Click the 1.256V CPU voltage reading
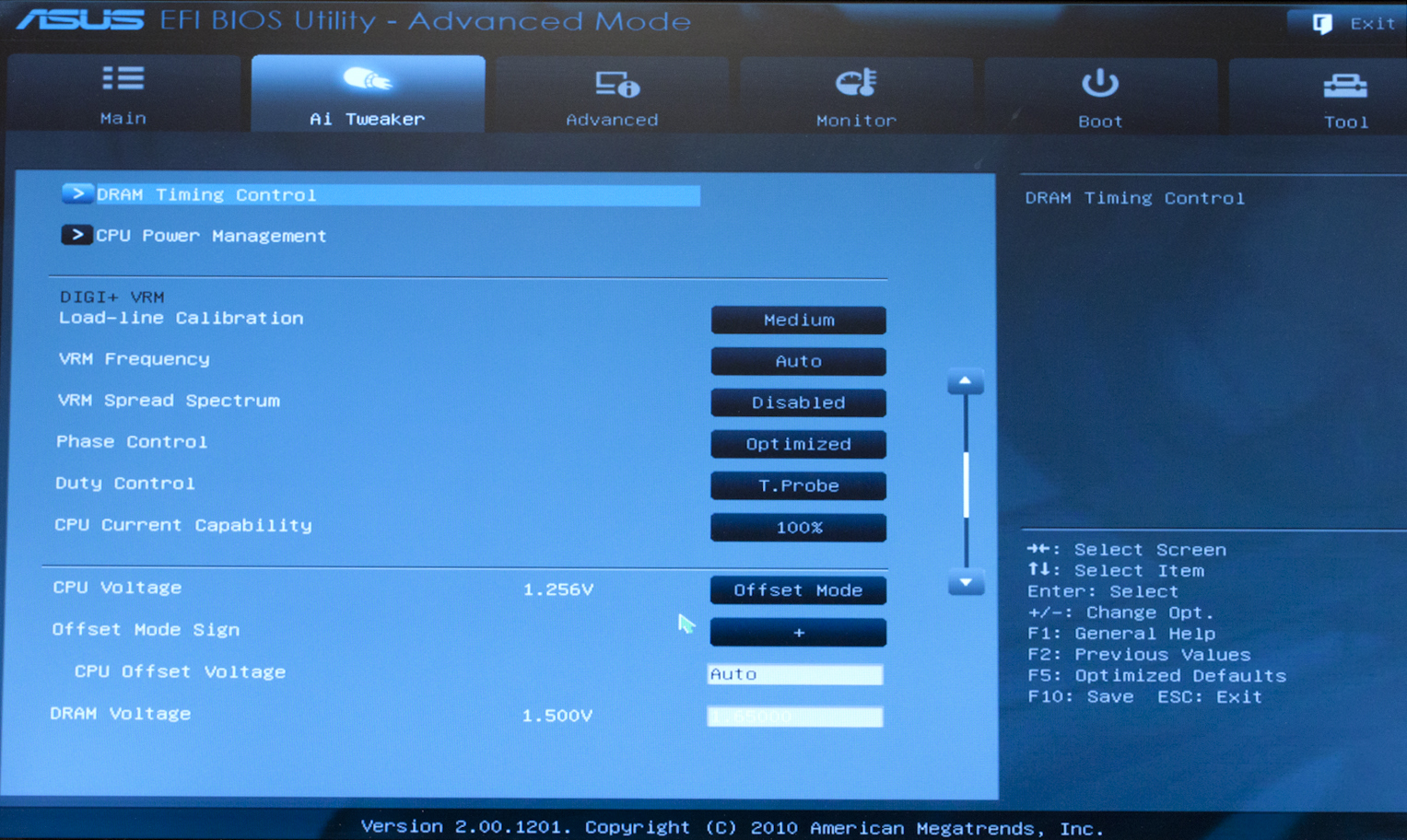Image resolution: width=1407 pixels, height=840 pixels. [x=558, y=589]
